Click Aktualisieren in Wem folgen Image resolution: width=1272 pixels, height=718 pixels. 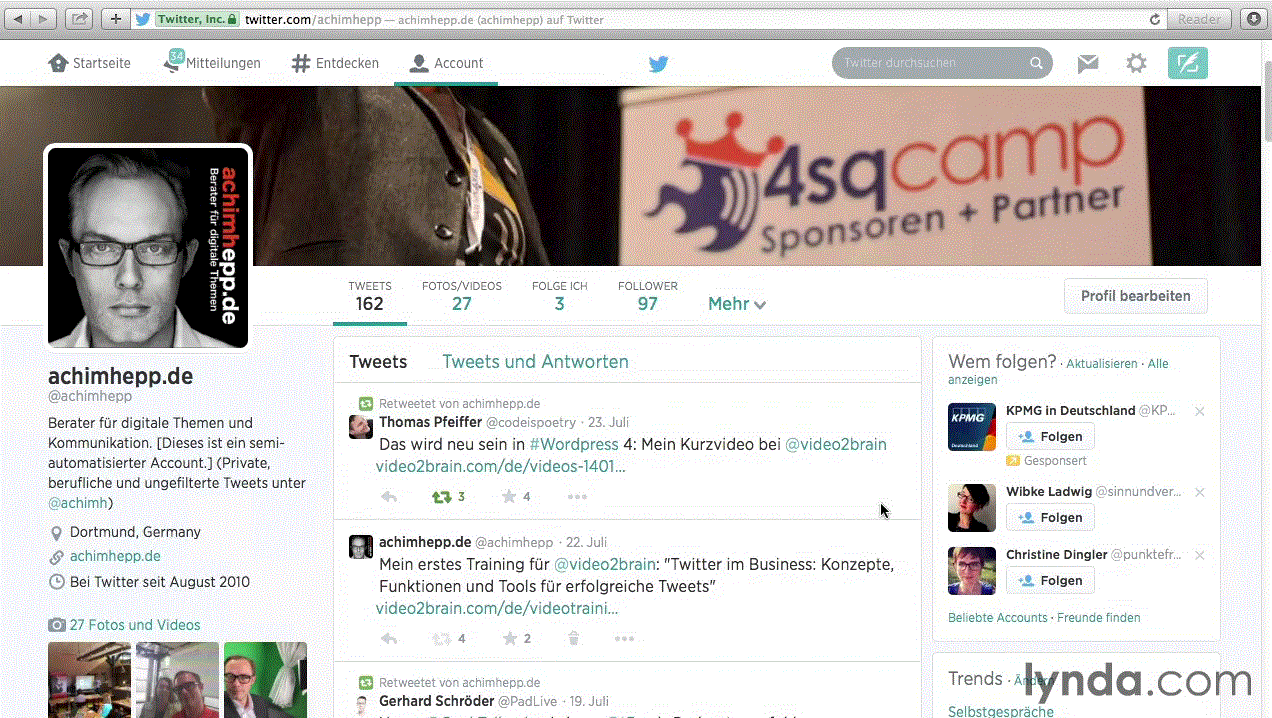tap(1102, 364)
